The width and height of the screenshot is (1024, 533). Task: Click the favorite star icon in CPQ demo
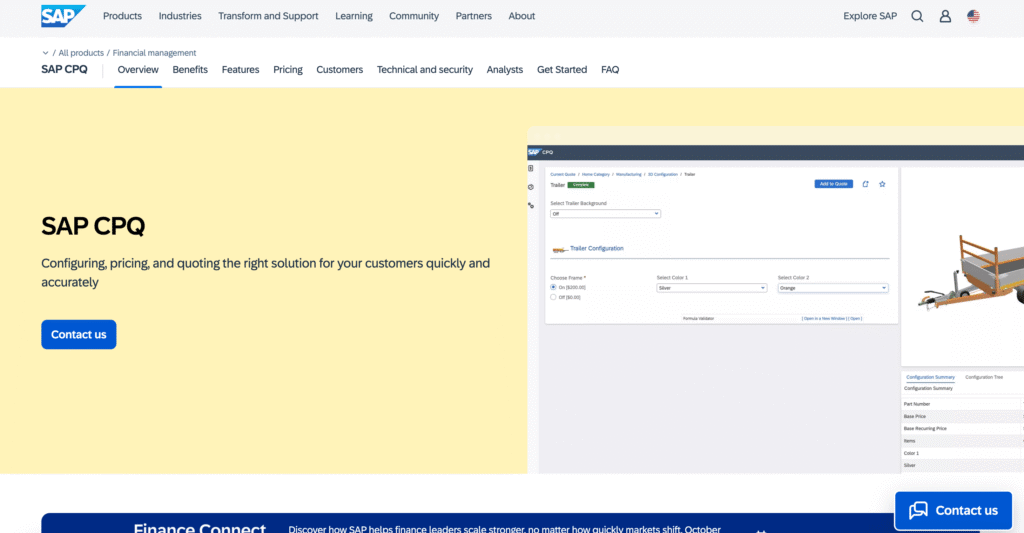tap(882, 184)
